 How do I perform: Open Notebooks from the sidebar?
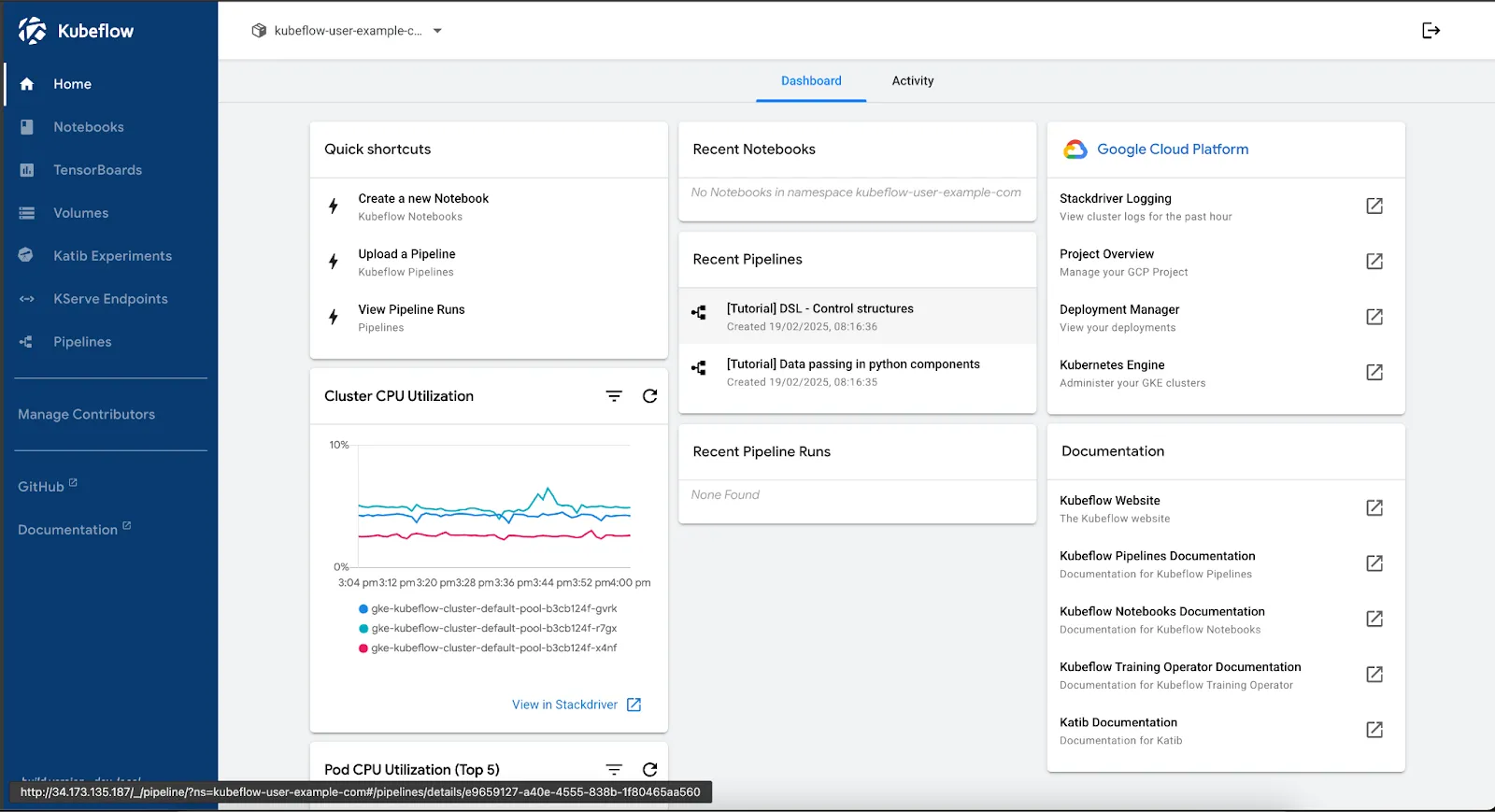(88, 127)
